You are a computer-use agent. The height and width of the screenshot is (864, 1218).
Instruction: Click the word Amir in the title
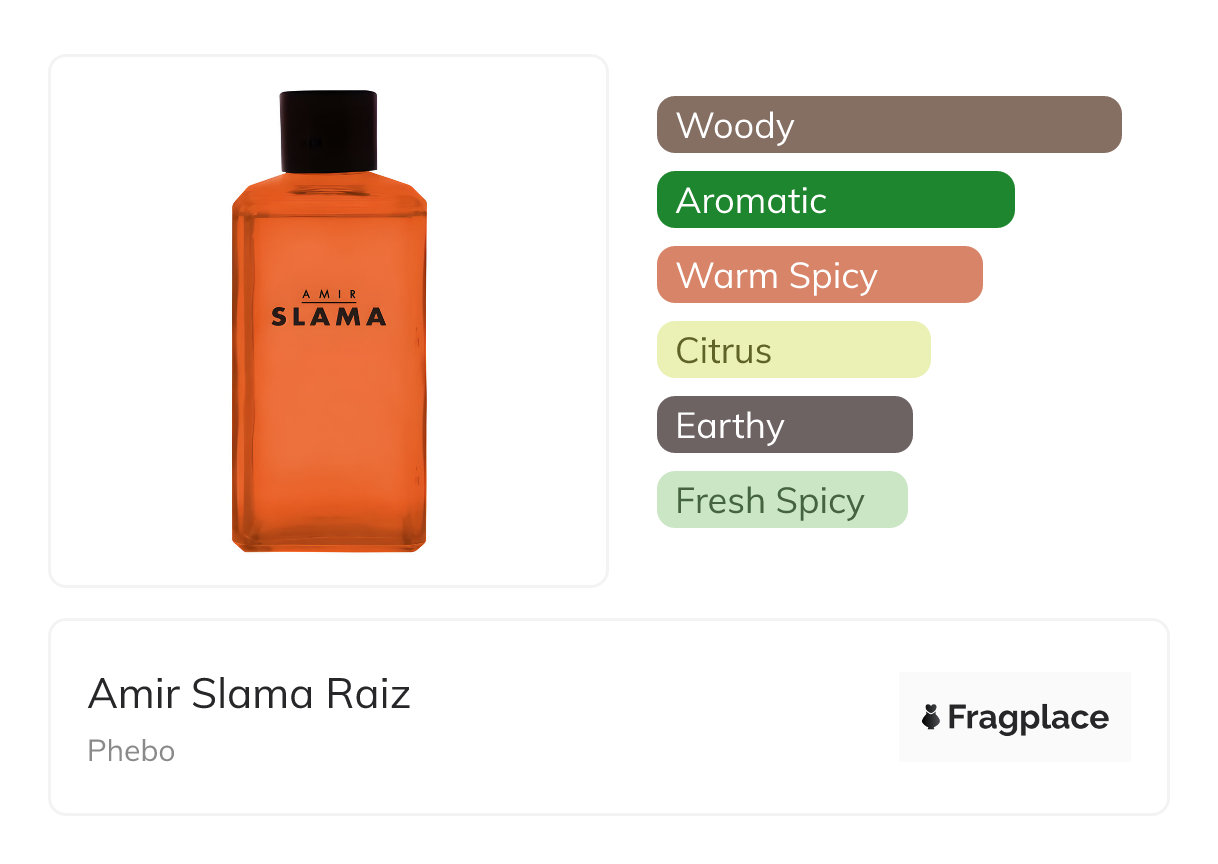point(134,694)
